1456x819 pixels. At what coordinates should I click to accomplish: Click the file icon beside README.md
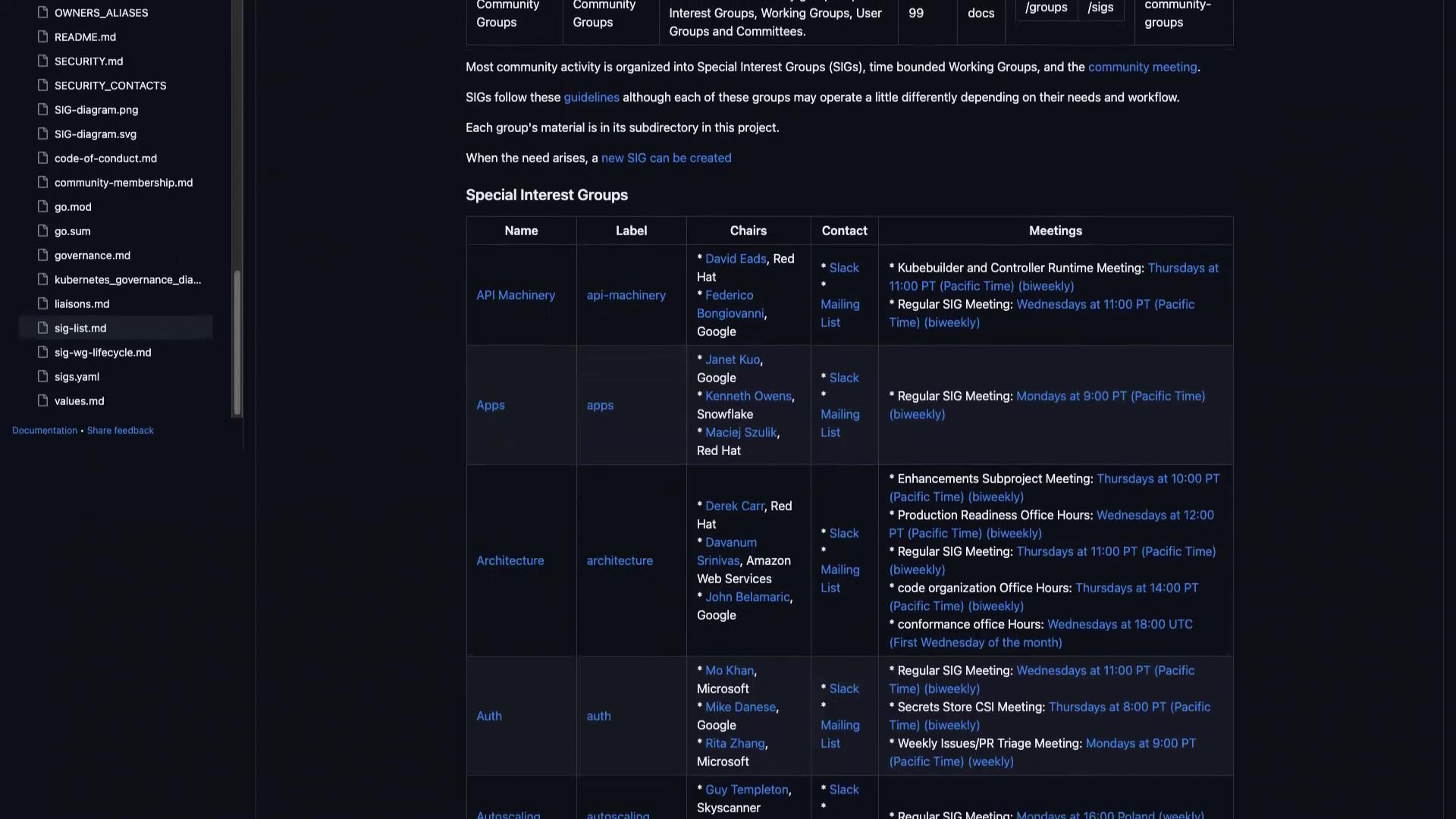coord(43,36)
